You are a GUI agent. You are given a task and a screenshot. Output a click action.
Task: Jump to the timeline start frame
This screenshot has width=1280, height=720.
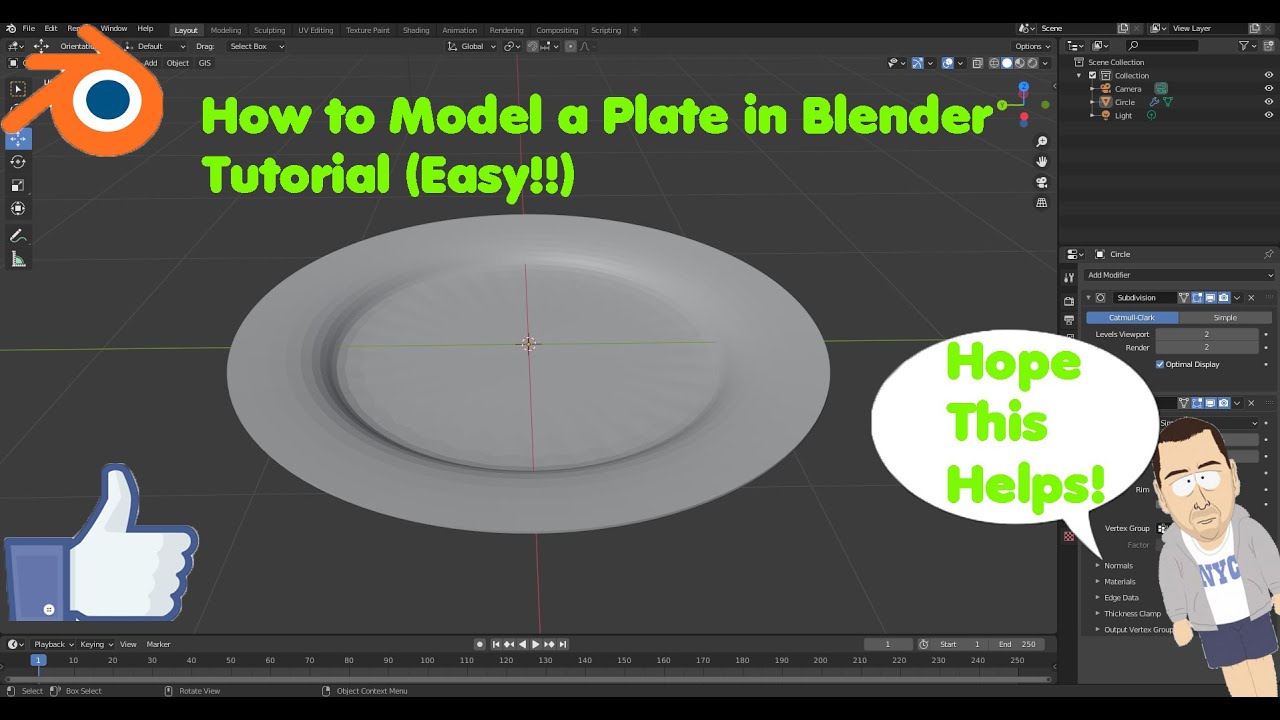pyautogui.click(x=496, y=644)
